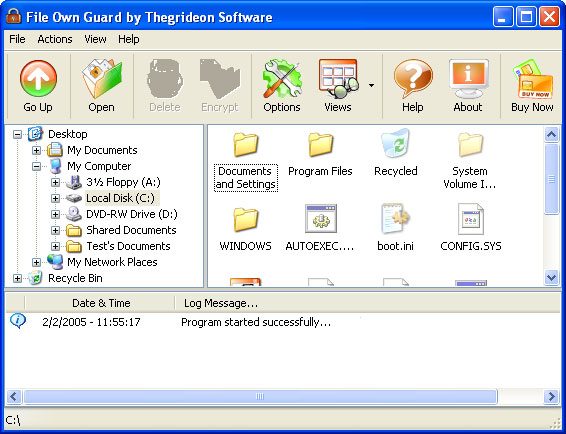Open Options with the wrench icon
The image size is (566, 434).
[282, 79]
